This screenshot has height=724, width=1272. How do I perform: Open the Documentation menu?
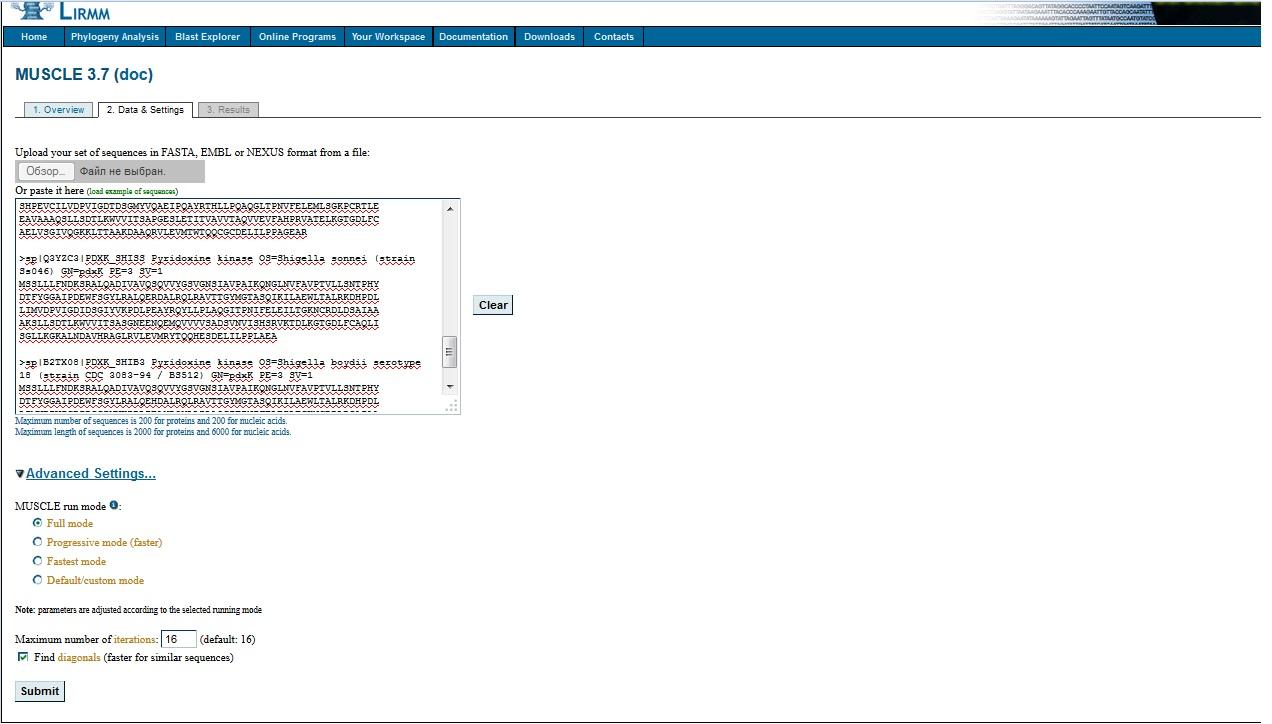pyautogui.click(x=473, y=37)
